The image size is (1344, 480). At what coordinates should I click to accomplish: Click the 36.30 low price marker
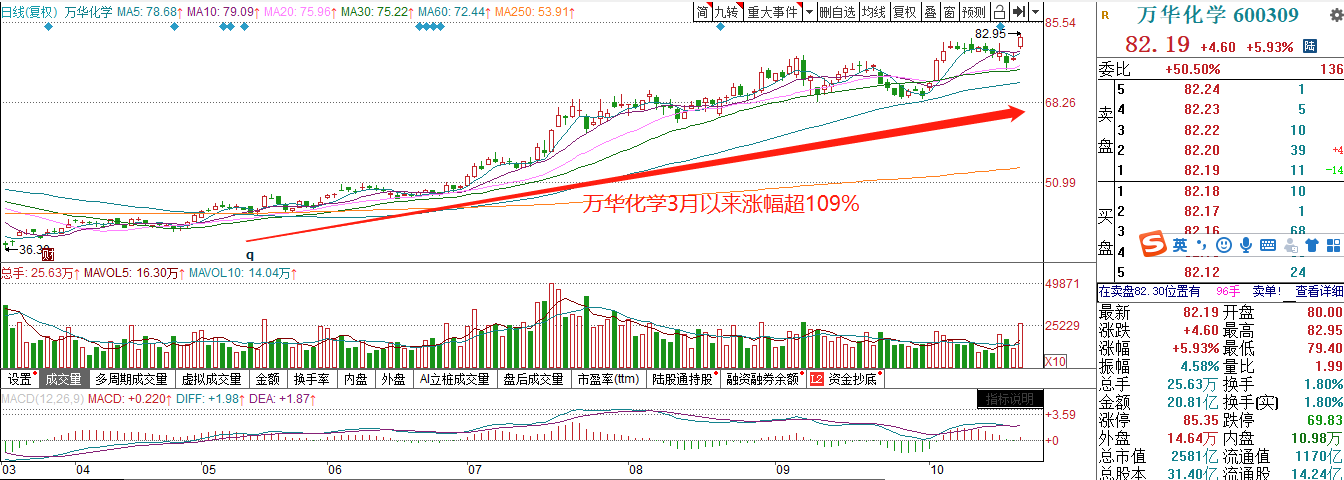33,249
